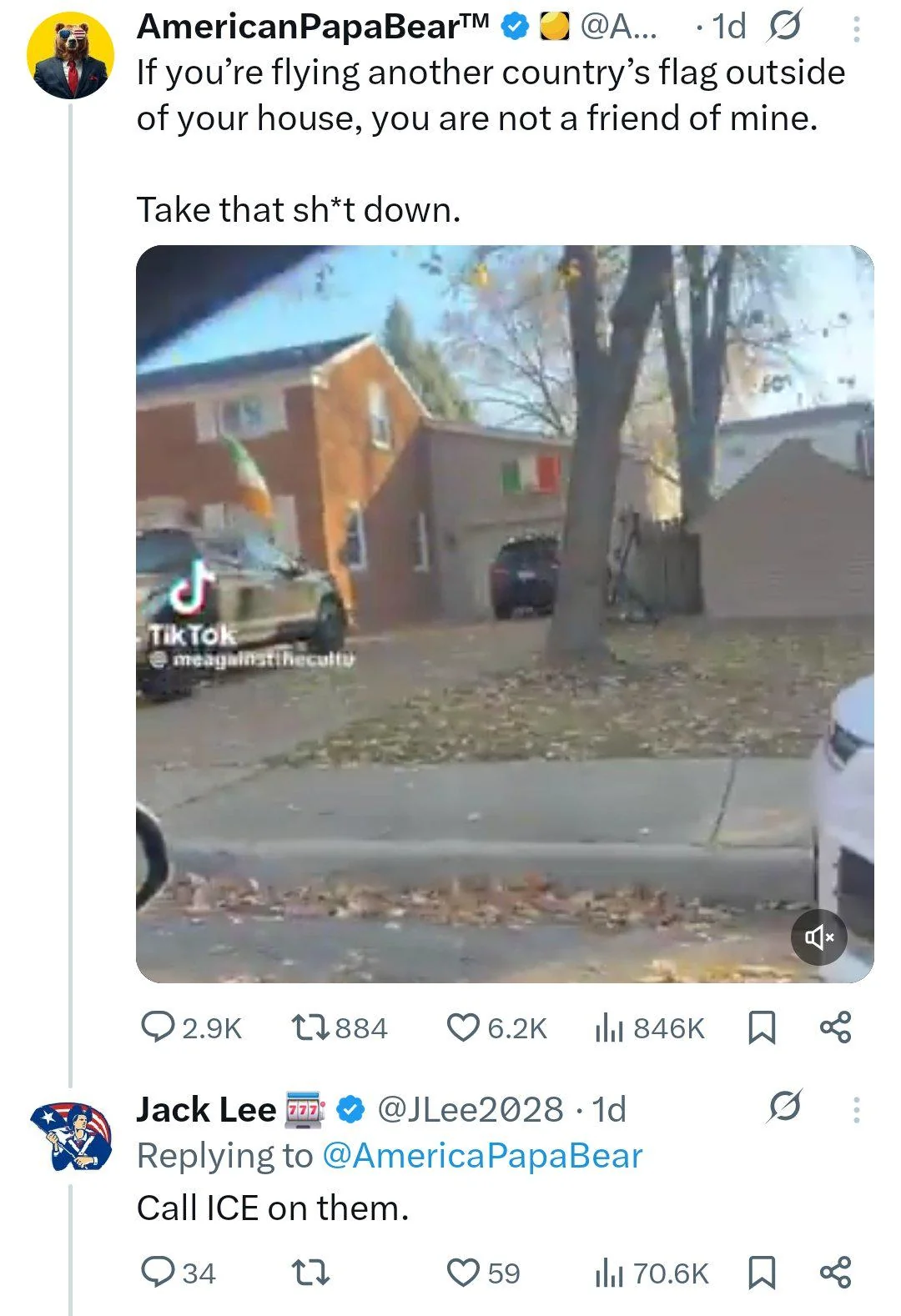Open Jack Lee's profile avatar

coord(70,1134)
